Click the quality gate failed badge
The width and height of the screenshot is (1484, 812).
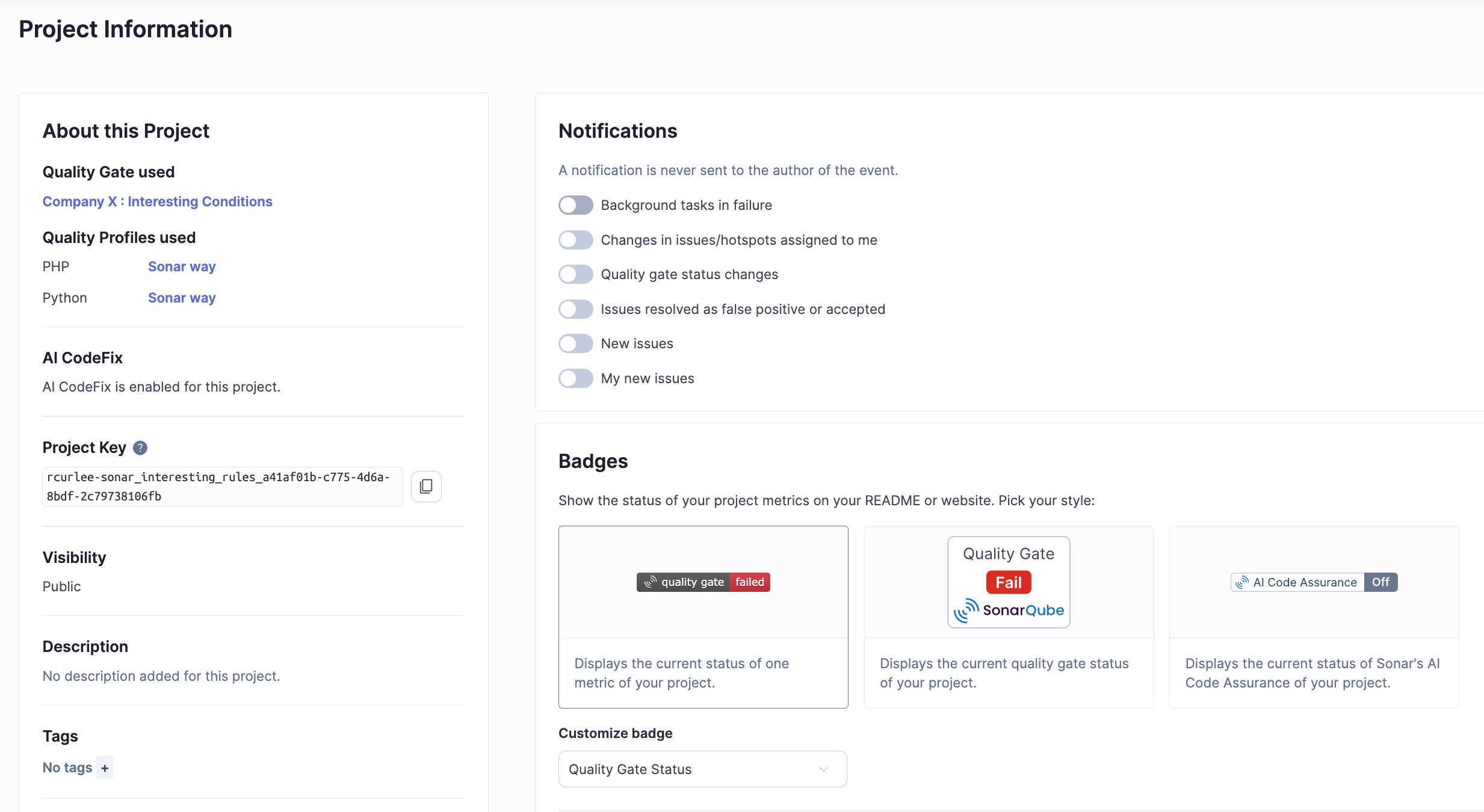703,582
